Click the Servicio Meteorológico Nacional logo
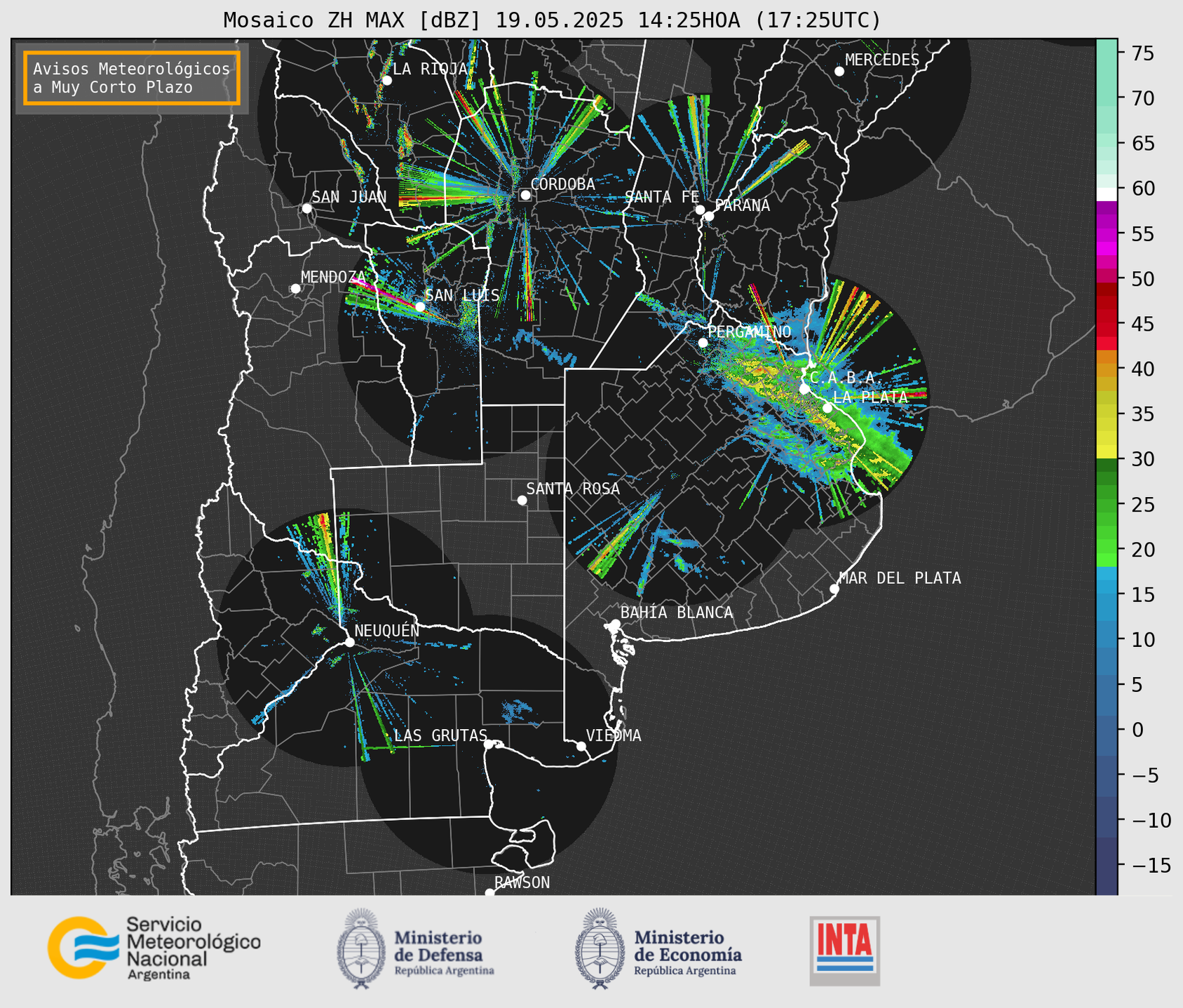This screenshot has height=1008, width=1183. [x=154, y=948]
